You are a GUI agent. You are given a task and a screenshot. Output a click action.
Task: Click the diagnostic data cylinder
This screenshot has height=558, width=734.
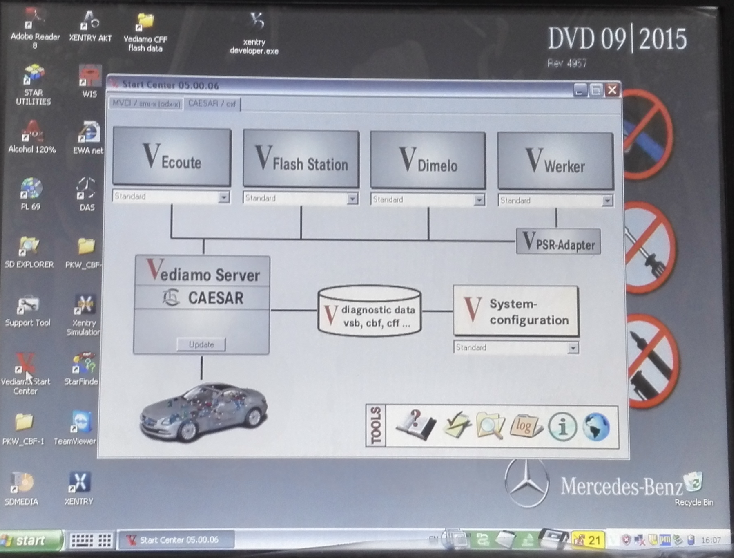coord(369,311)
